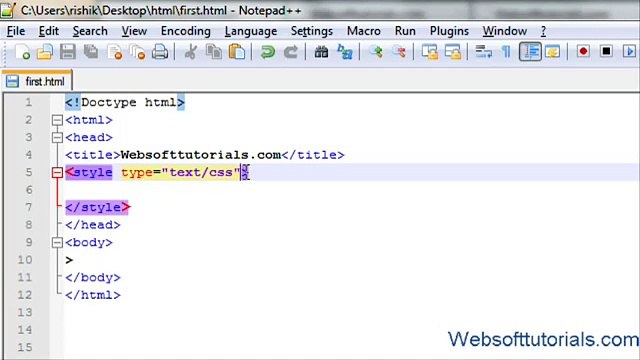Open the Macro menu

pyautogui.click(x=363, y=31)
